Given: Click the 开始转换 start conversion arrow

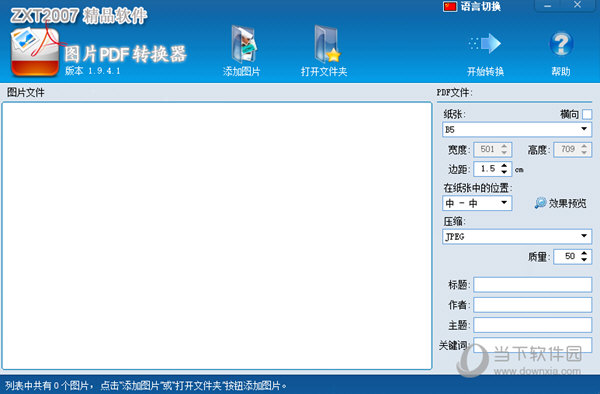Looking at the screenshot, I should click(485, 44).
